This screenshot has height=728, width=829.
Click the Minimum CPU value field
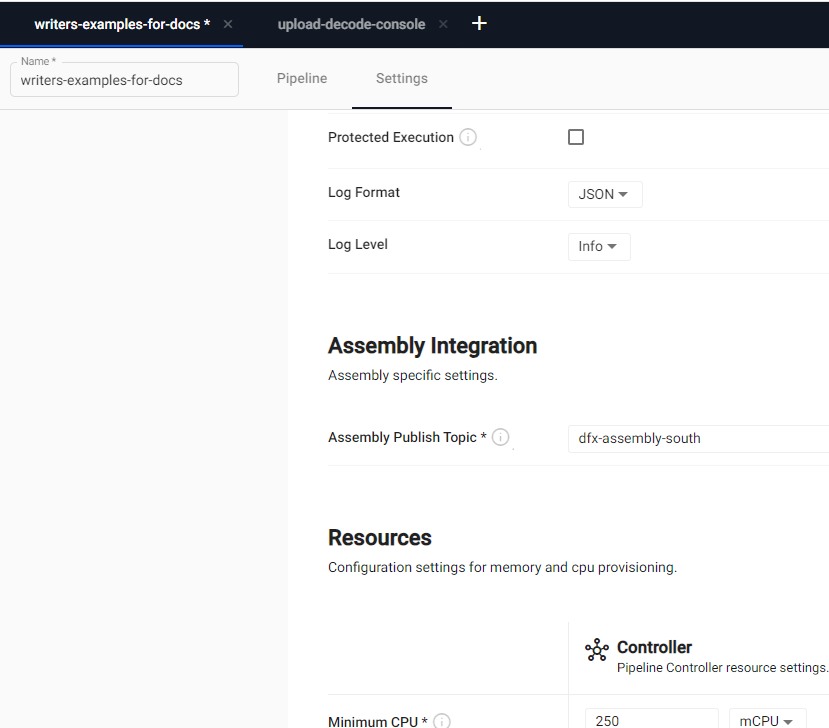tap(651, 718)
